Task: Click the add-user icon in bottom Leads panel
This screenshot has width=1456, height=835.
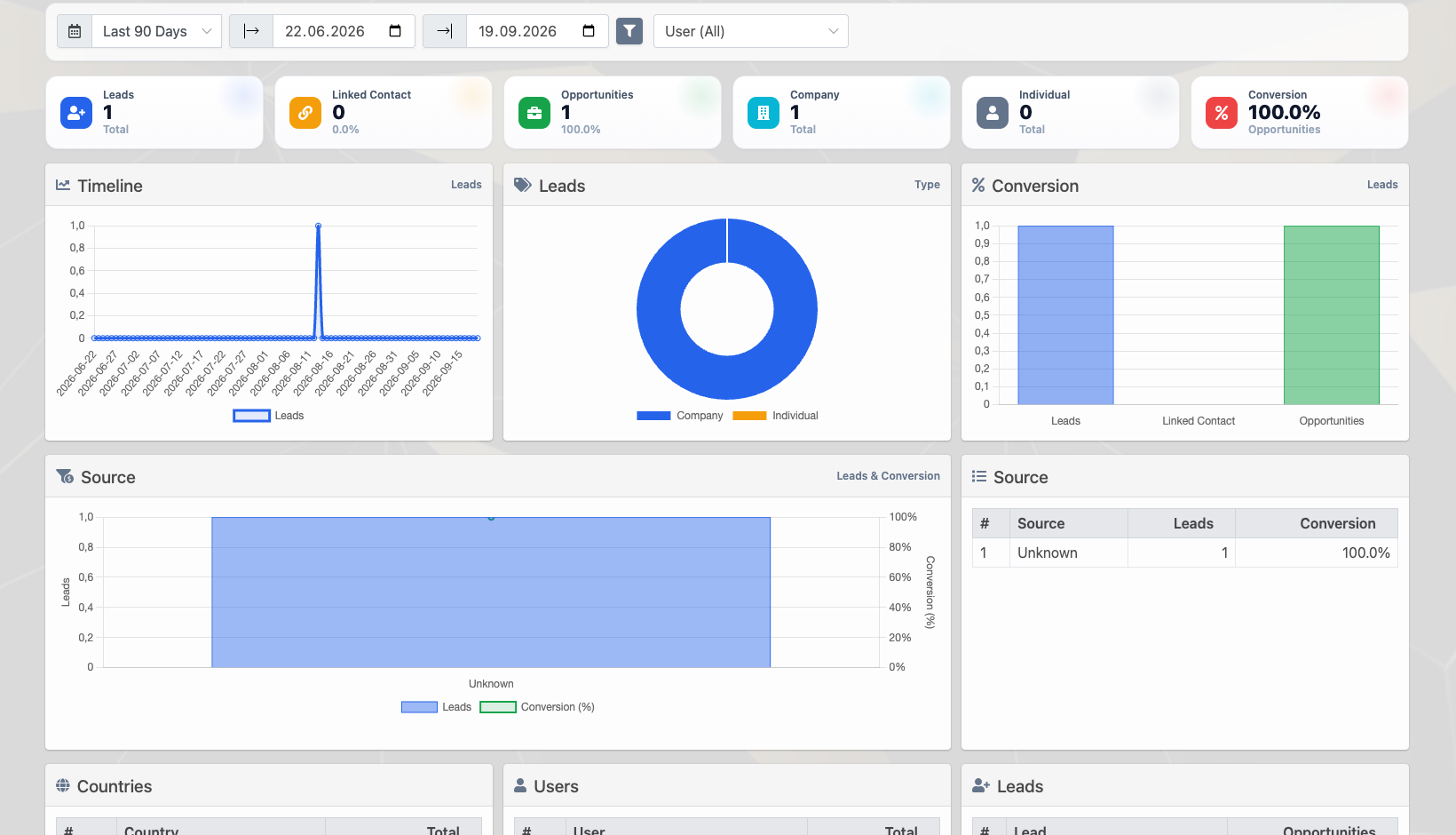Action: coord(981,785)
